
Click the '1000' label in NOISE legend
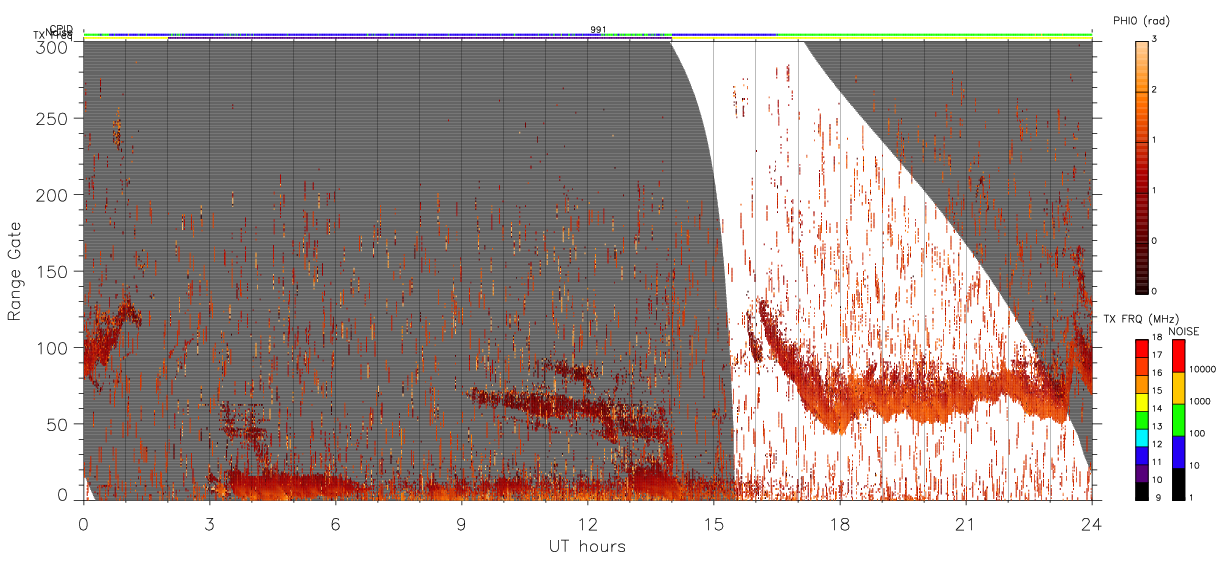click(x=1202, y=400)
